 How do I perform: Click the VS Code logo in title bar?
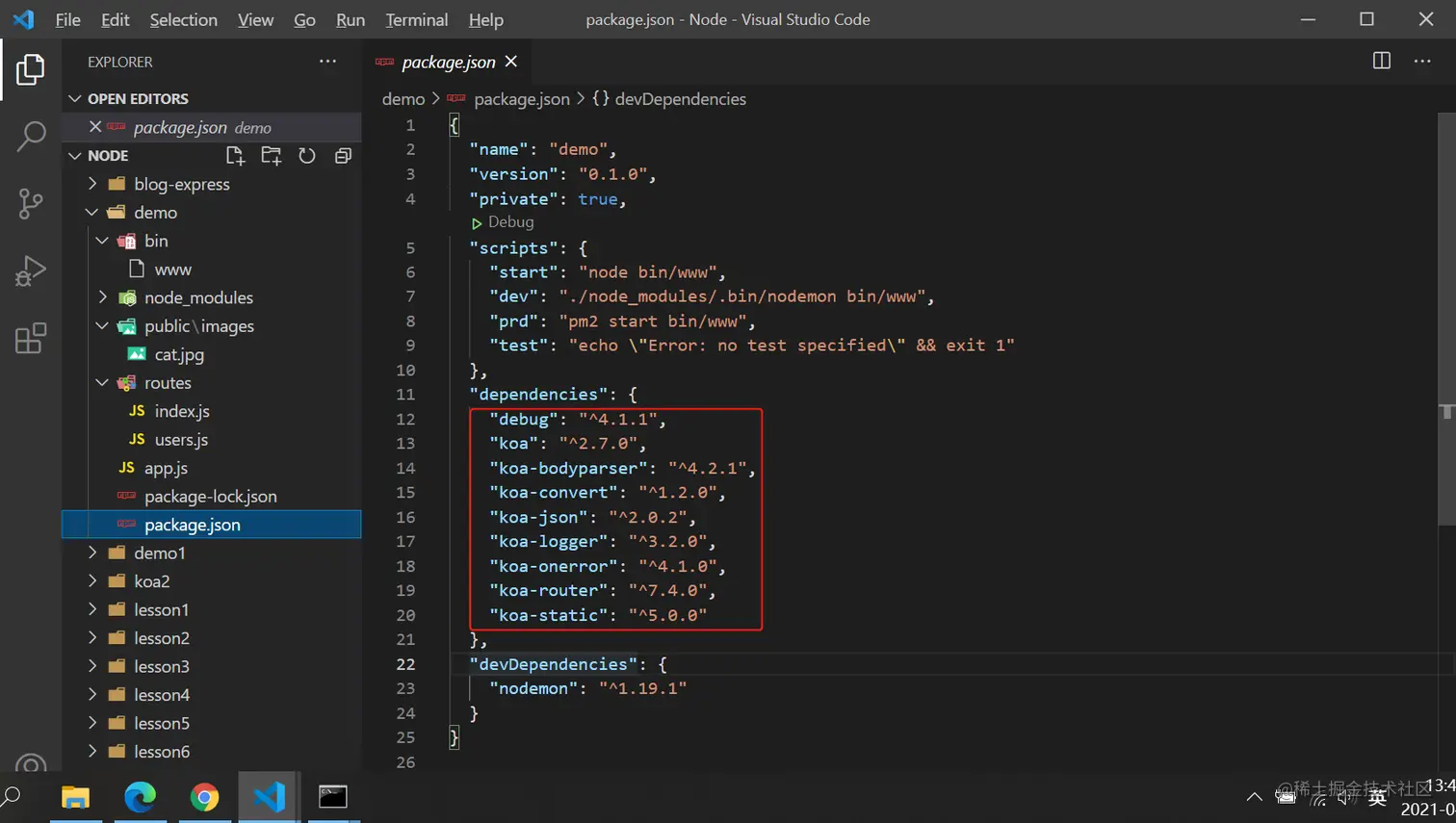23,19
